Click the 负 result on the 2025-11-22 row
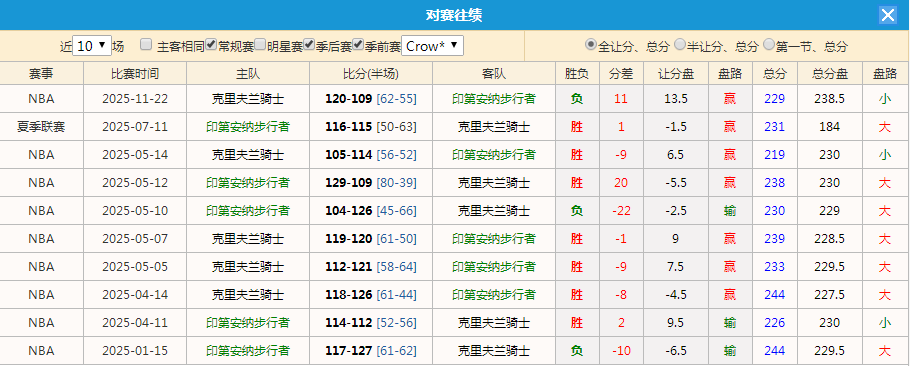910x366 pixels. pyautogui.click(x=576, y=99)
